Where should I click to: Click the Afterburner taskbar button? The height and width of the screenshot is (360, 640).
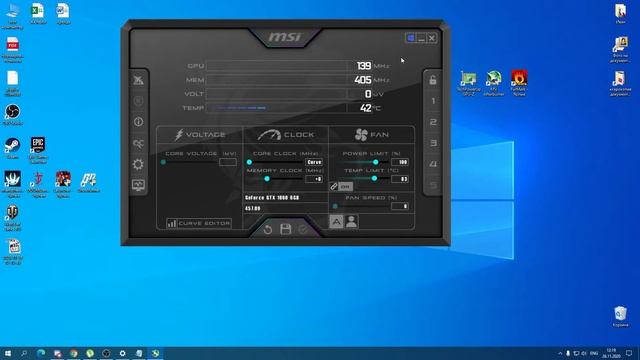pyautogui.click(x=155, y=353)
